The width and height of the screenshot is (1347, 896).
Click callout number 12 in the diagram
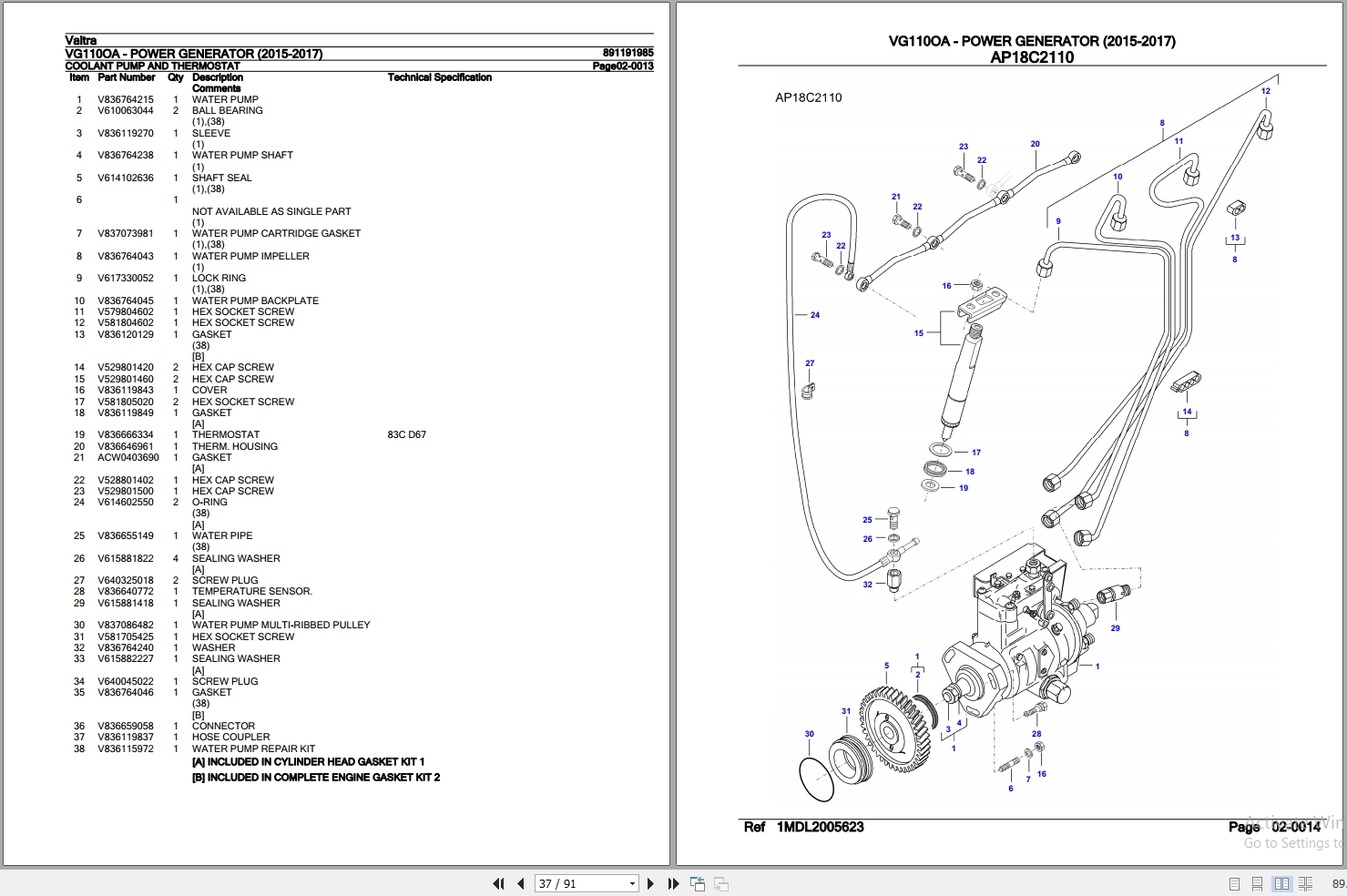pos(1265,91)
